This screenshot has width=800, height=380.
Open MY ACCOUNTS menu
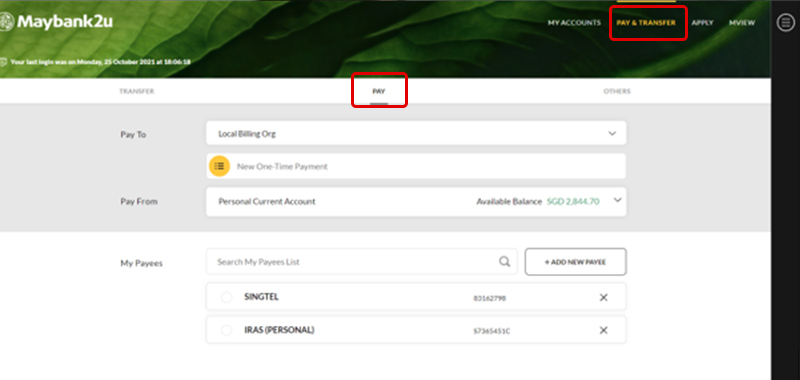[x=574, y=23]
